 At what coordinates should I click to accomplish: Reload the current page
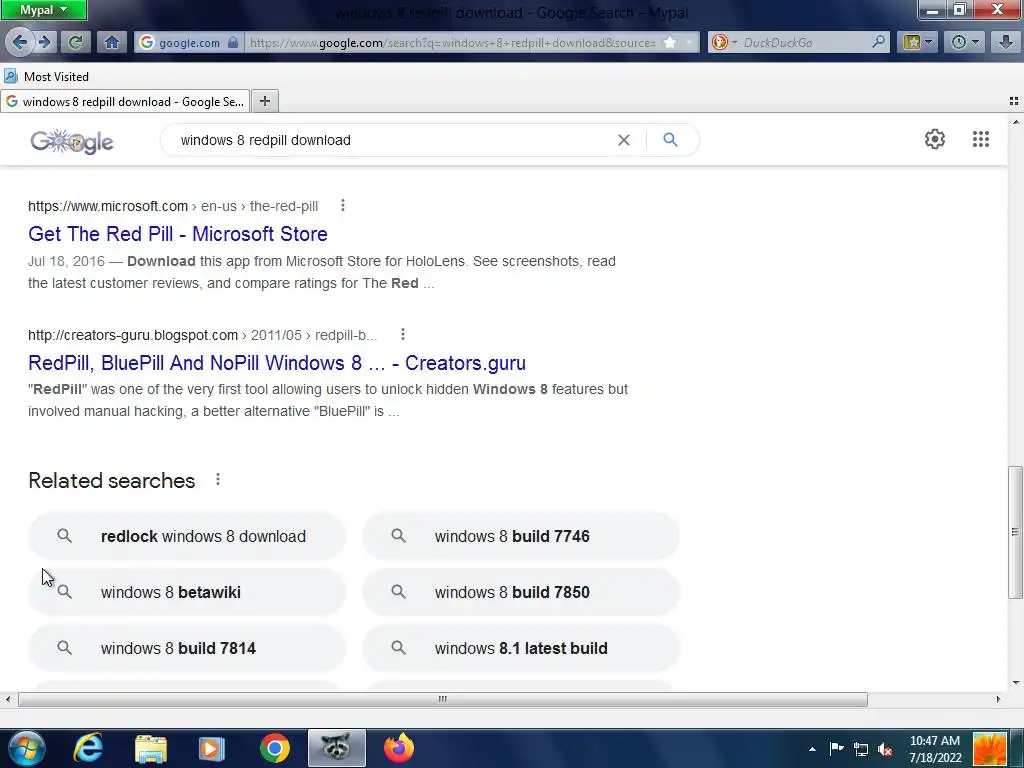(75, 42)
